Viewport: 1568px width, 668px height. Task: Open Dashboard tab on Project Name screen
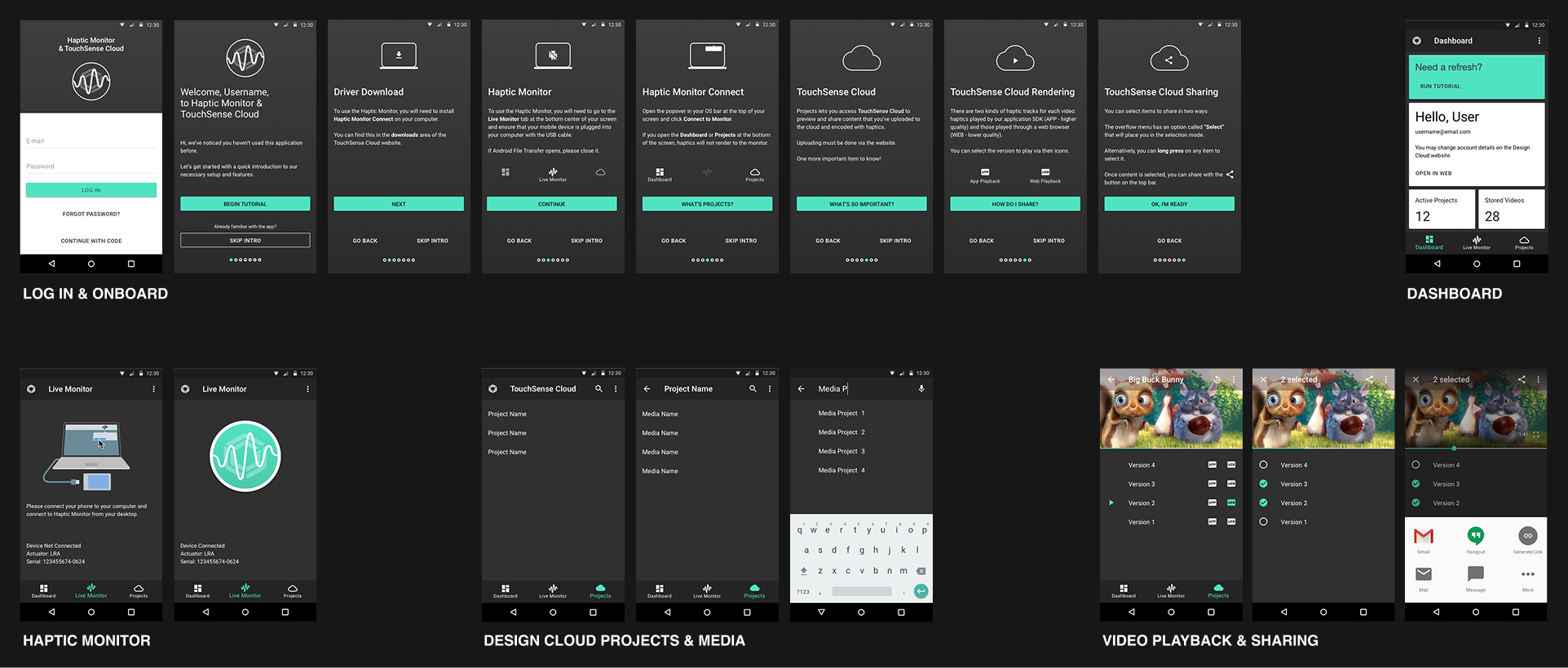(x=660, y=591)
